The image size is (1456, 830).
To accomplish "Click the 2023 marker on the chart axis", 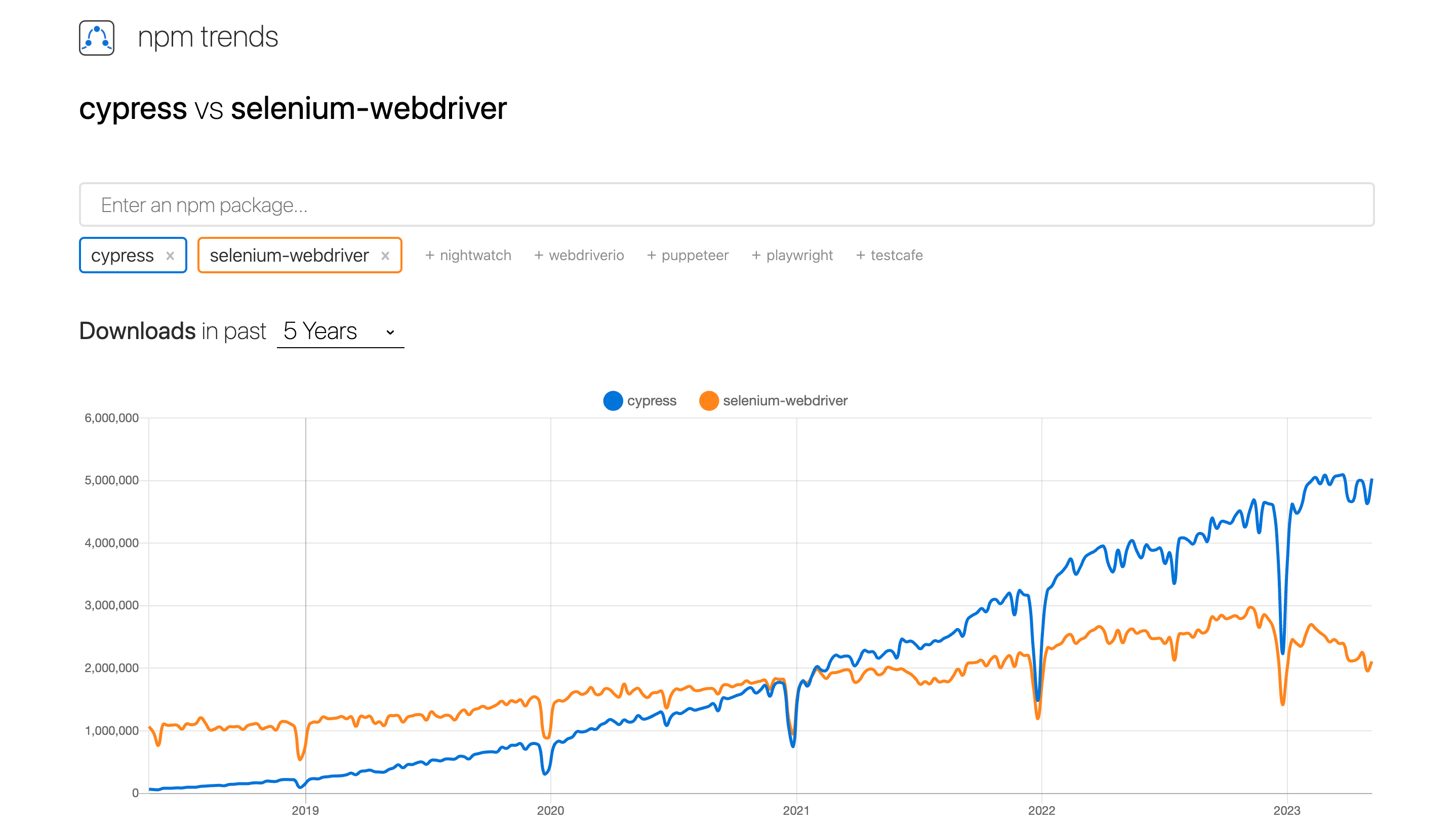I will [1286, 810].
